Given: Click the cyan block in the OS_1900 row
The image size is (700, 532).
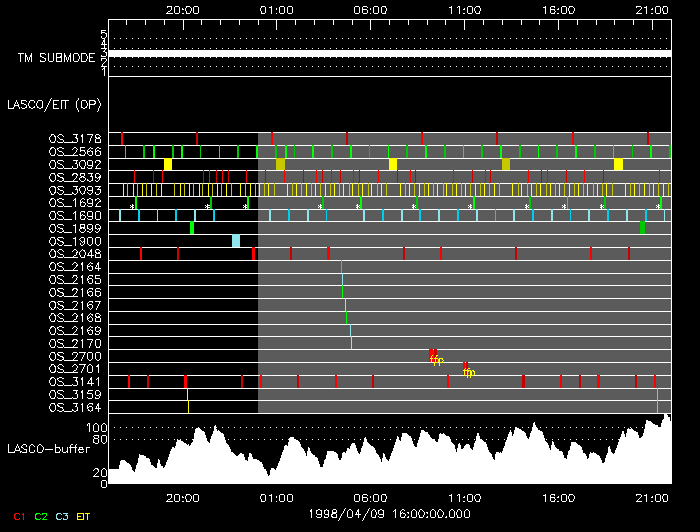Looking at the screenshot, I should (236, 240).
